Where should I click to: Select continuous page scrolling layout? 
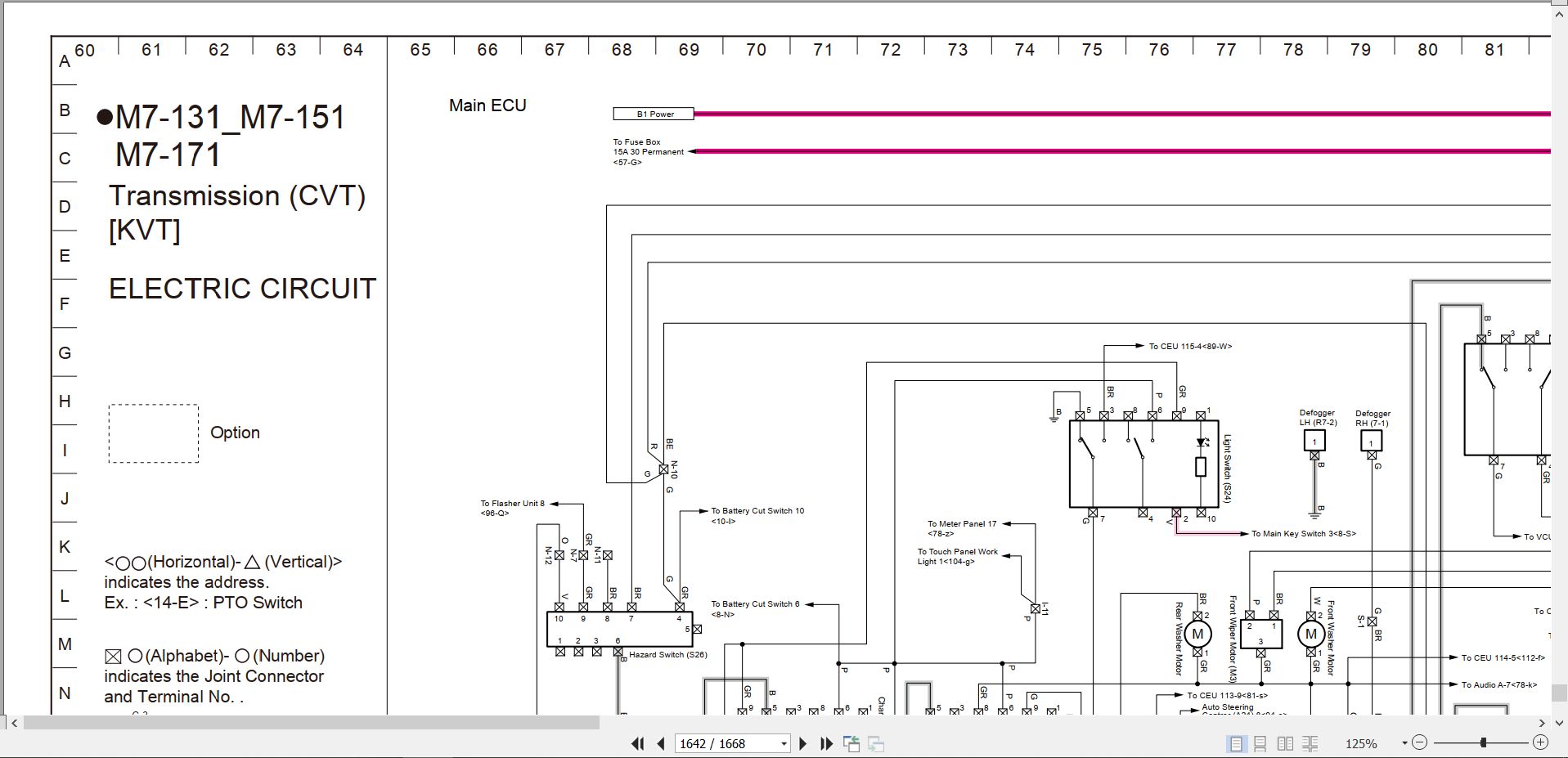tap(1260, 743)
